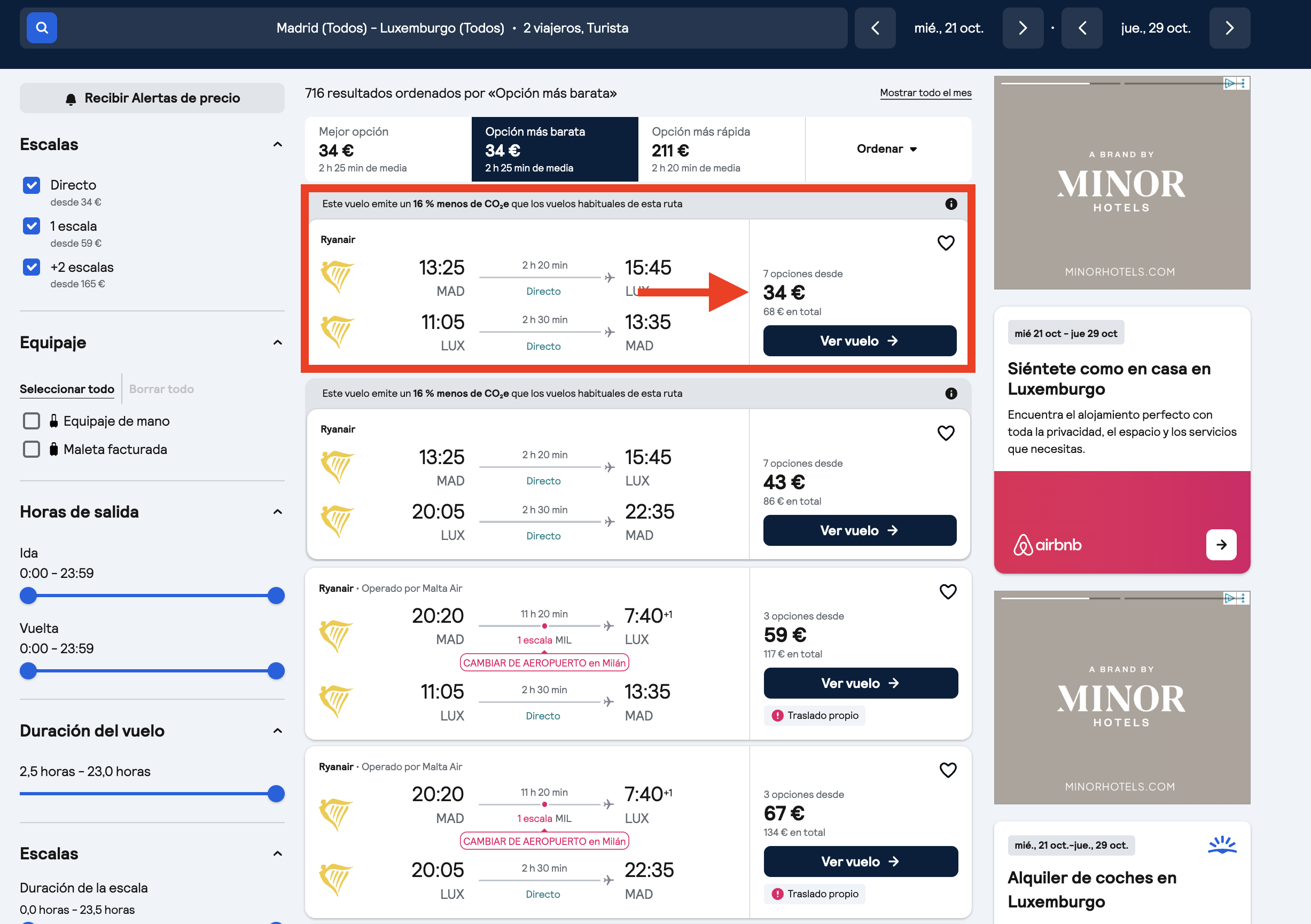The image size is (1311, 924).
Task: Click Ver vuelo for the 34 € flight
Action: [x=860, y=341]
